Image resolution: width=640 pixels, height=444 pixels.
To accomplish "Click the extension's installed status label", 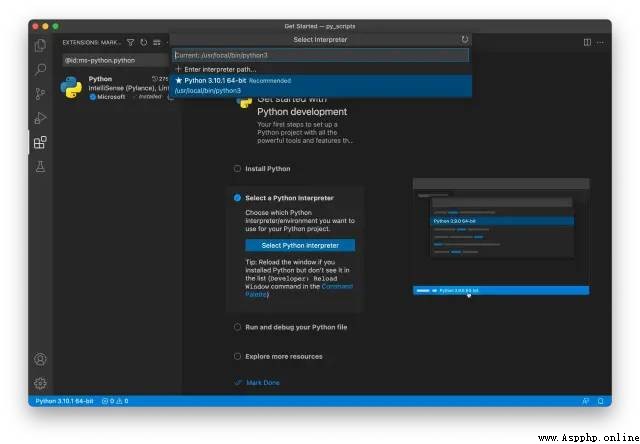I will 150,97.
